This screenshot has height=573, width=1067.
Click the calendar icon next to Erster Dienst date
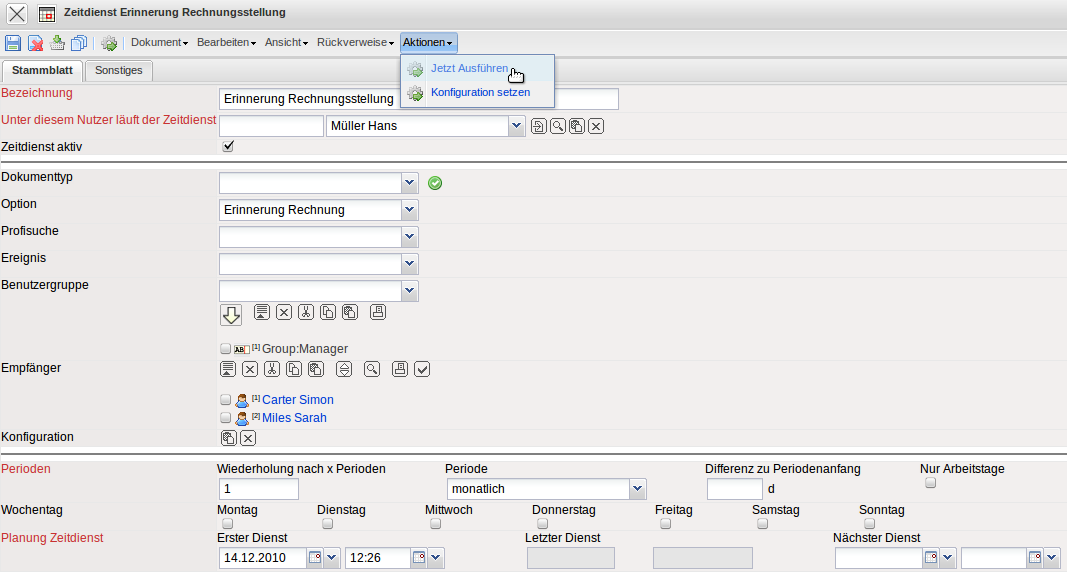click(x=315, y=557)
